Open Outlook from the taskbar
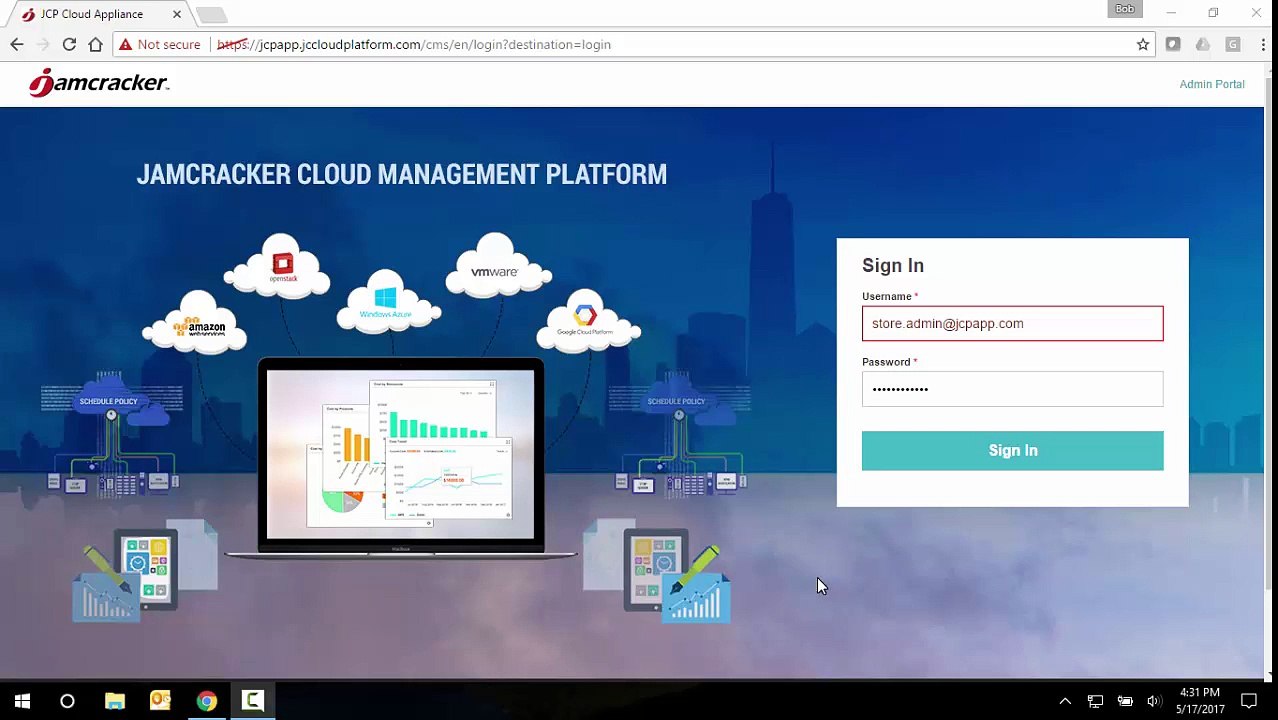 click(160, 701)
